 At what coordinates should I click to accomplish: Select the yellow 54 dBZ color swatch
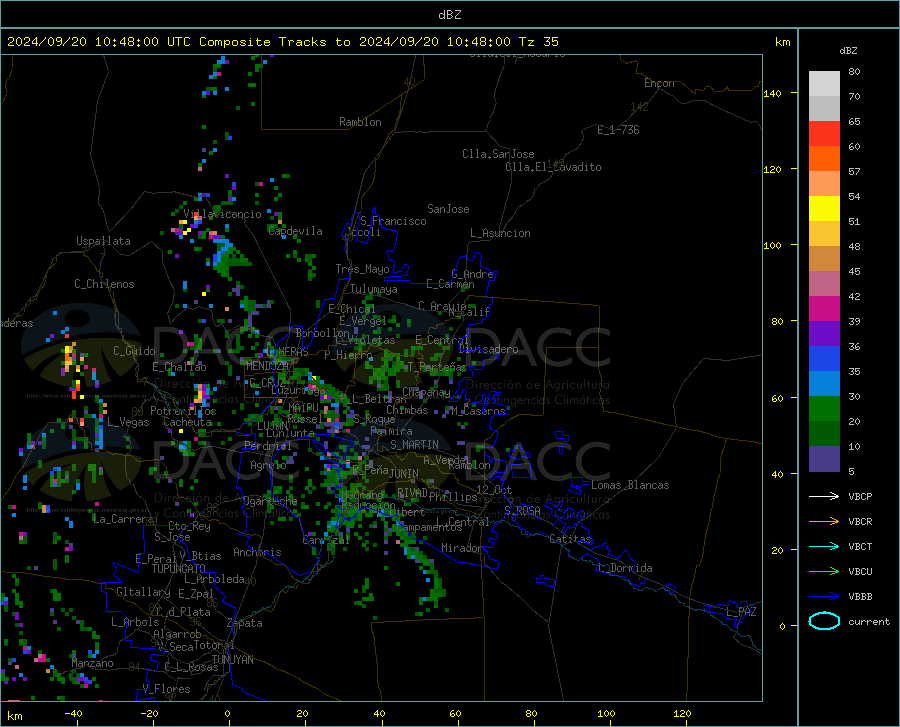pos(824,209)
